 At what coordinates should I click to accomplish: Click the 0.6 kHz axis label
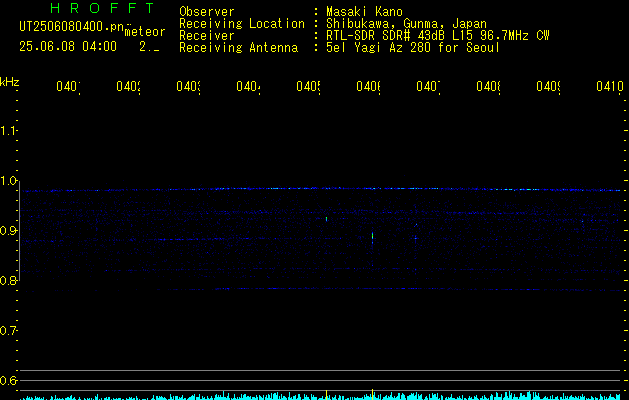8,380
